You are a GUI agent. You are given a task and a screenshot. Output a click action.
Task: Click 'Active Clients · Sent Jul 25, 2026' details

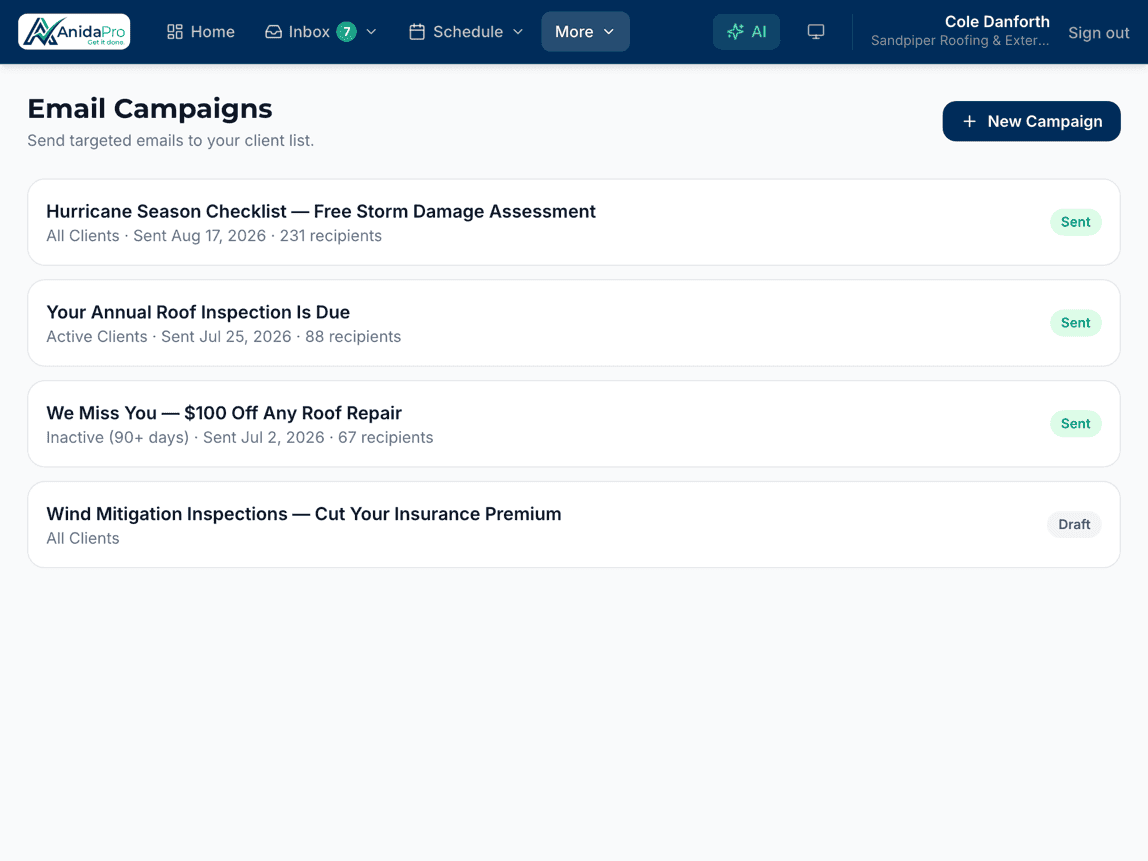tap(168, 337)
